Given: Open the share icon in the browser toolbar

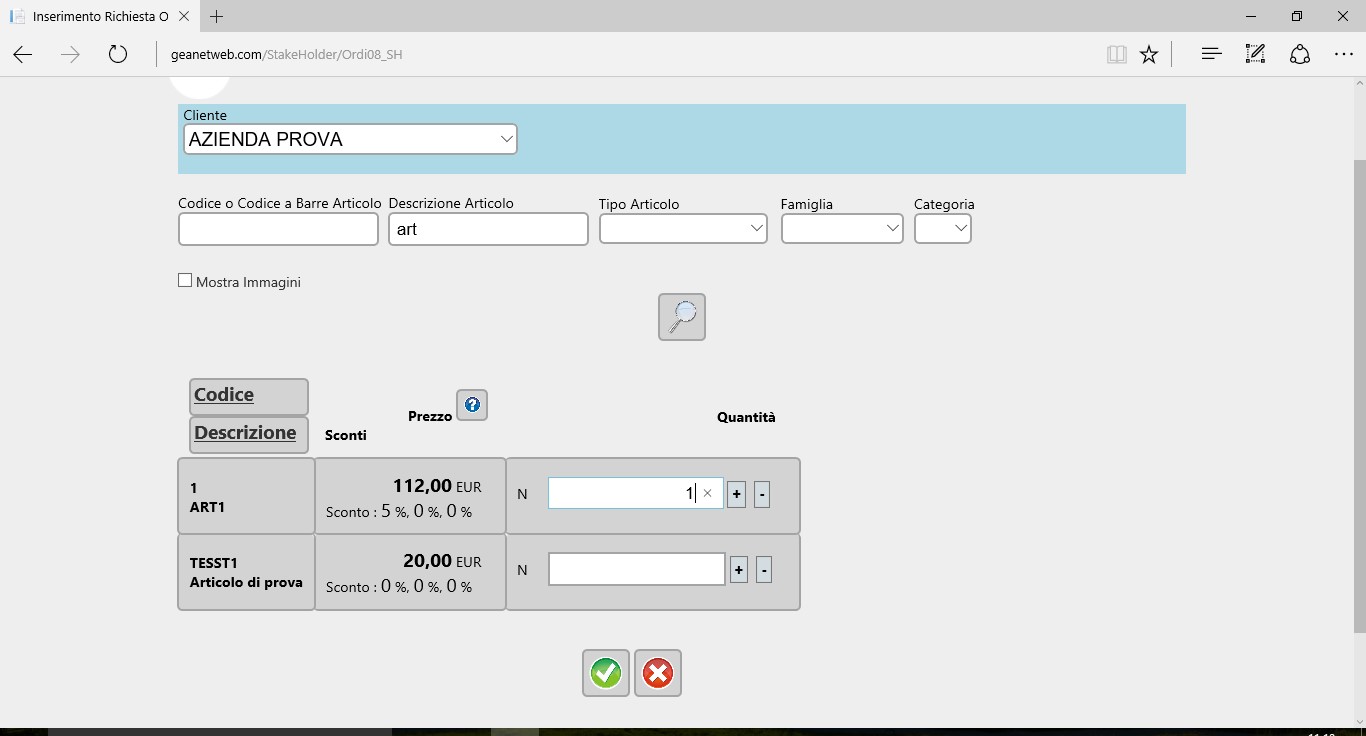Looking at the screenshot, I should coord(1299,54).
